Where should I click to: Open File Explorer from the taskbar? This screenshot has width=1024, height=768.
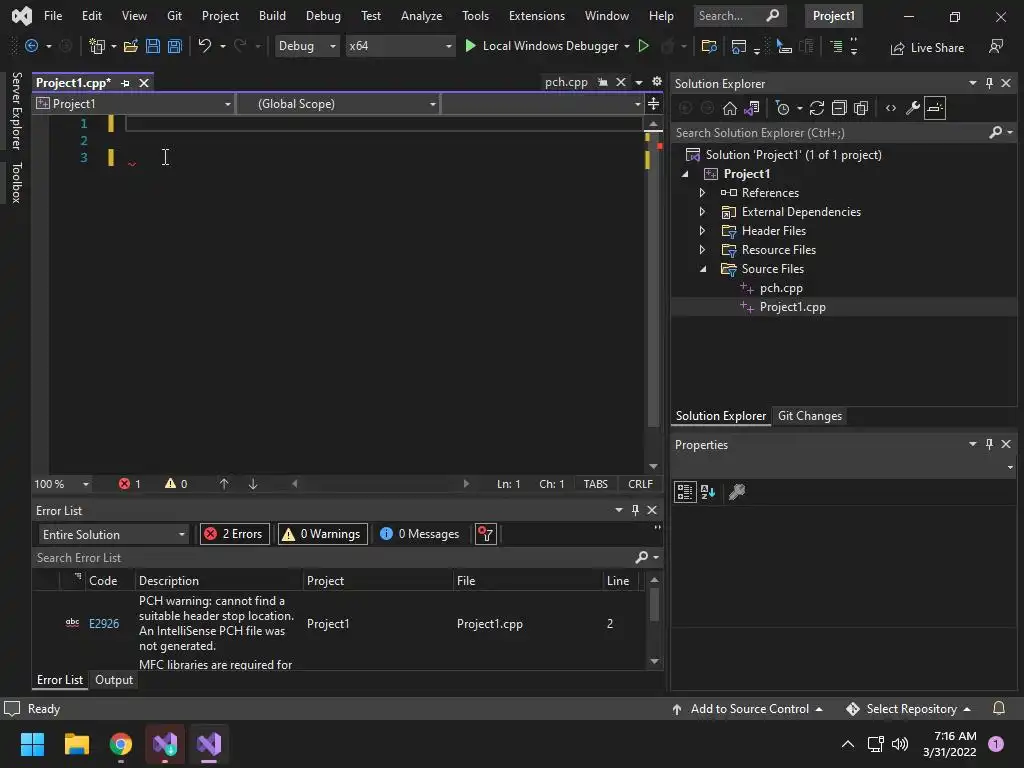click(76, 744)
